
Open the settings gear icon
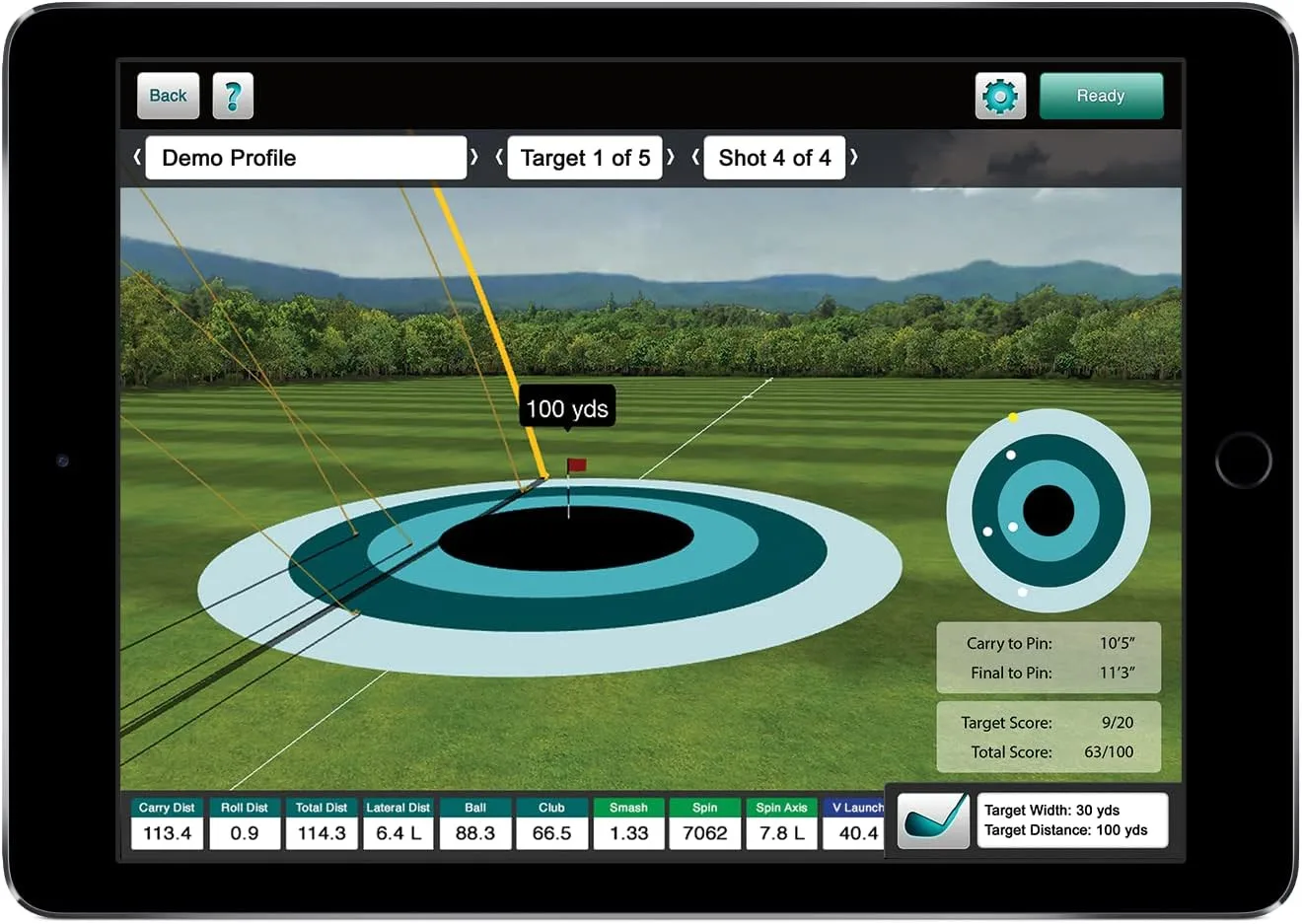click(x=1000, y=96)
